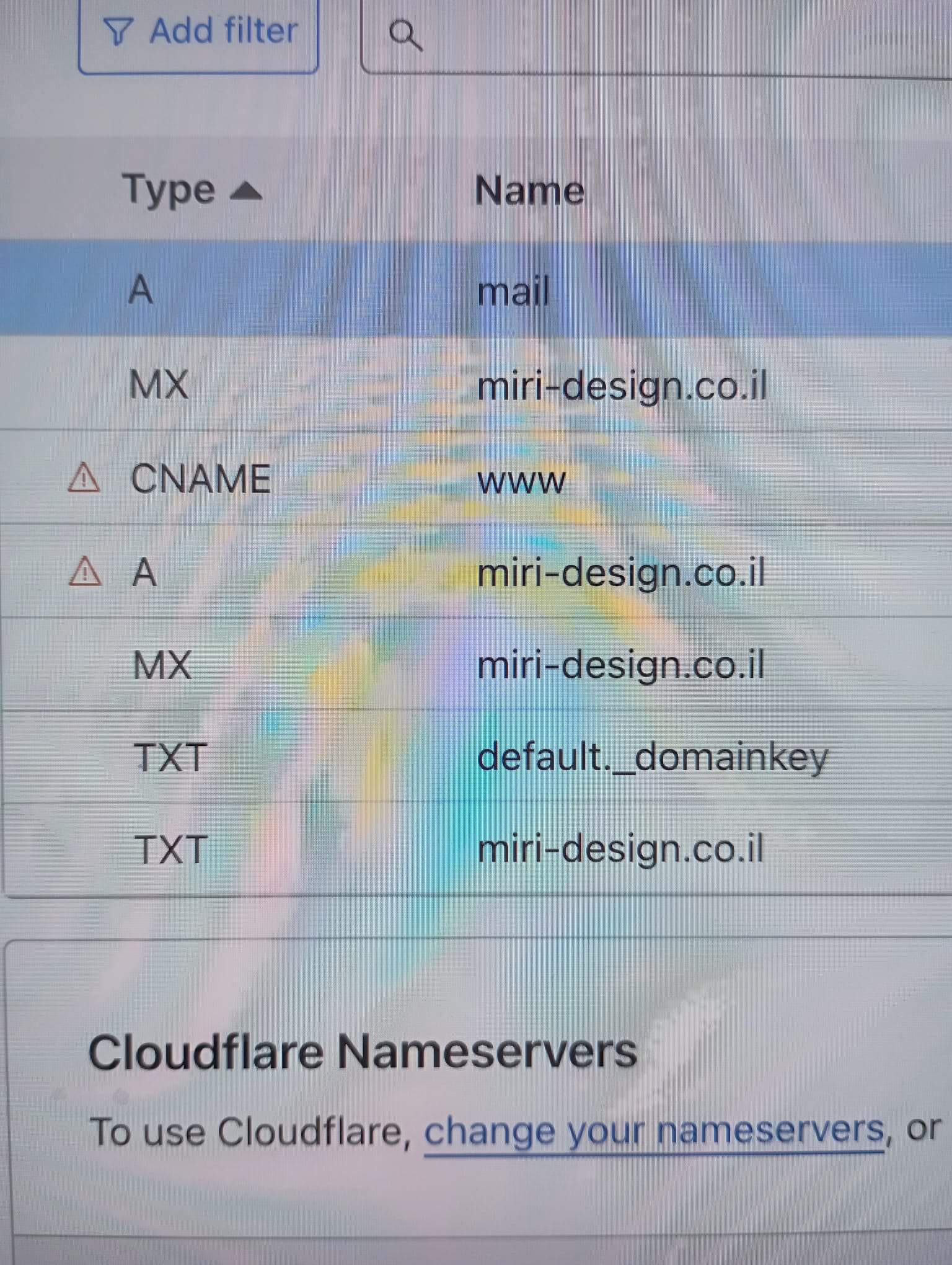The image size is (952, 1265).
Task: Focus the DNS records search field
Action: (x=656, y=36)
